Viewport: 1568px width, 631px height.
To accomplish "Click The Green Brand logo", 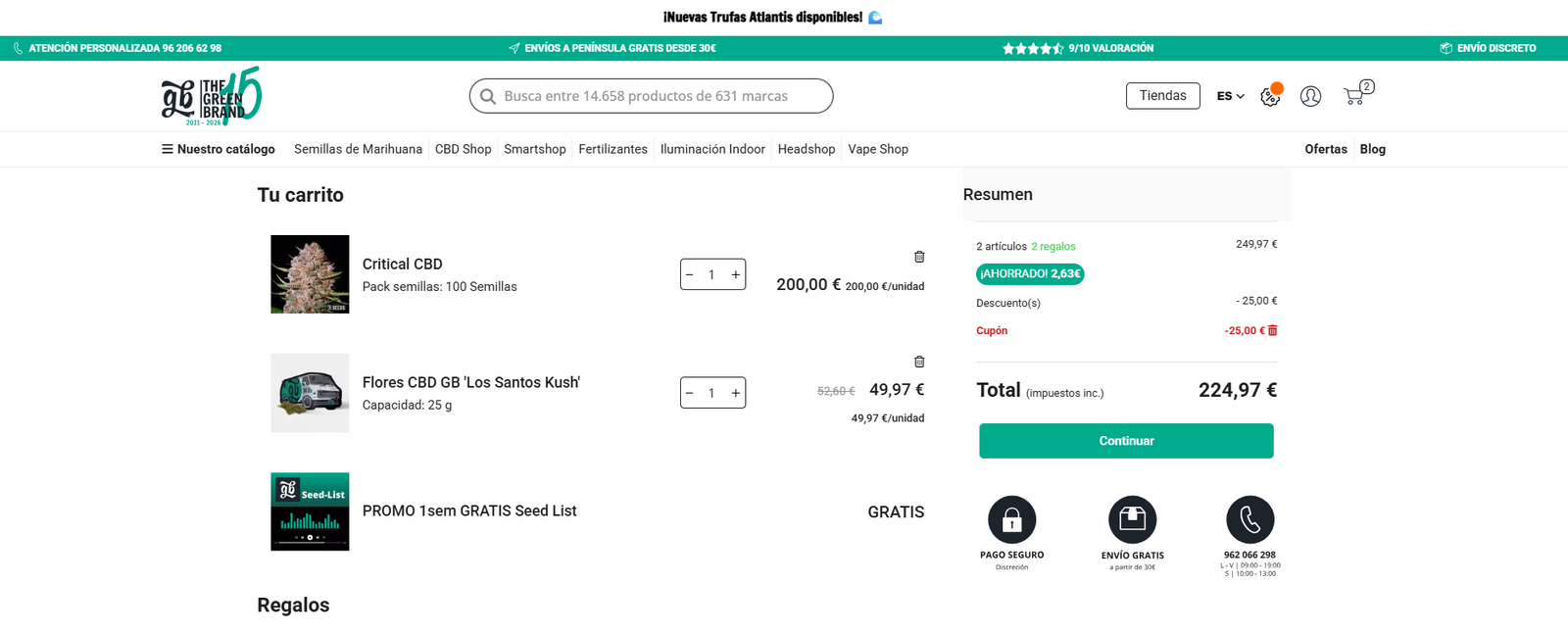I will click(212, 96).
